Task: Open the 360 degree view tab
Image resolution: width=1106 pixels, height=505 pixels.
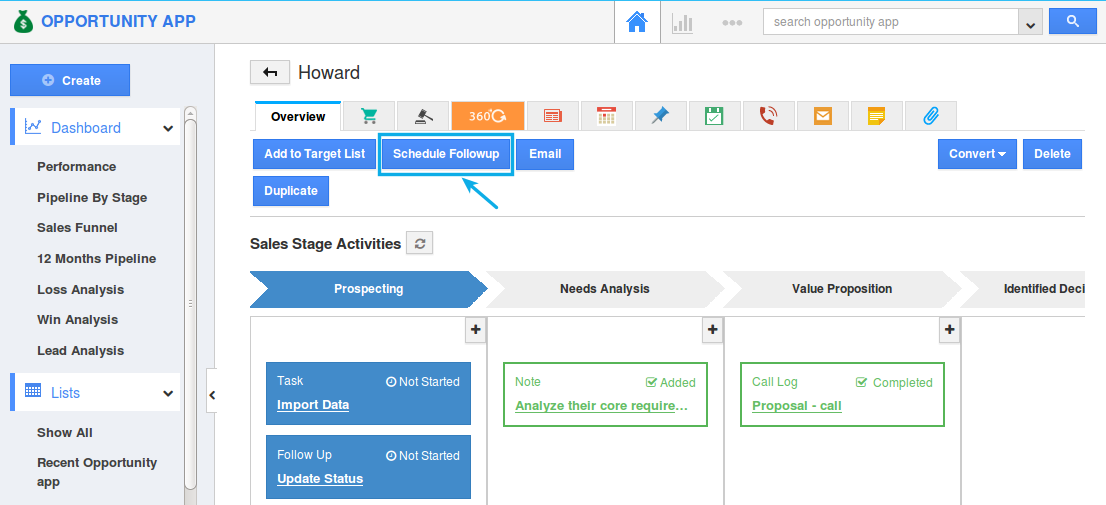Action: tap(487, 116)
